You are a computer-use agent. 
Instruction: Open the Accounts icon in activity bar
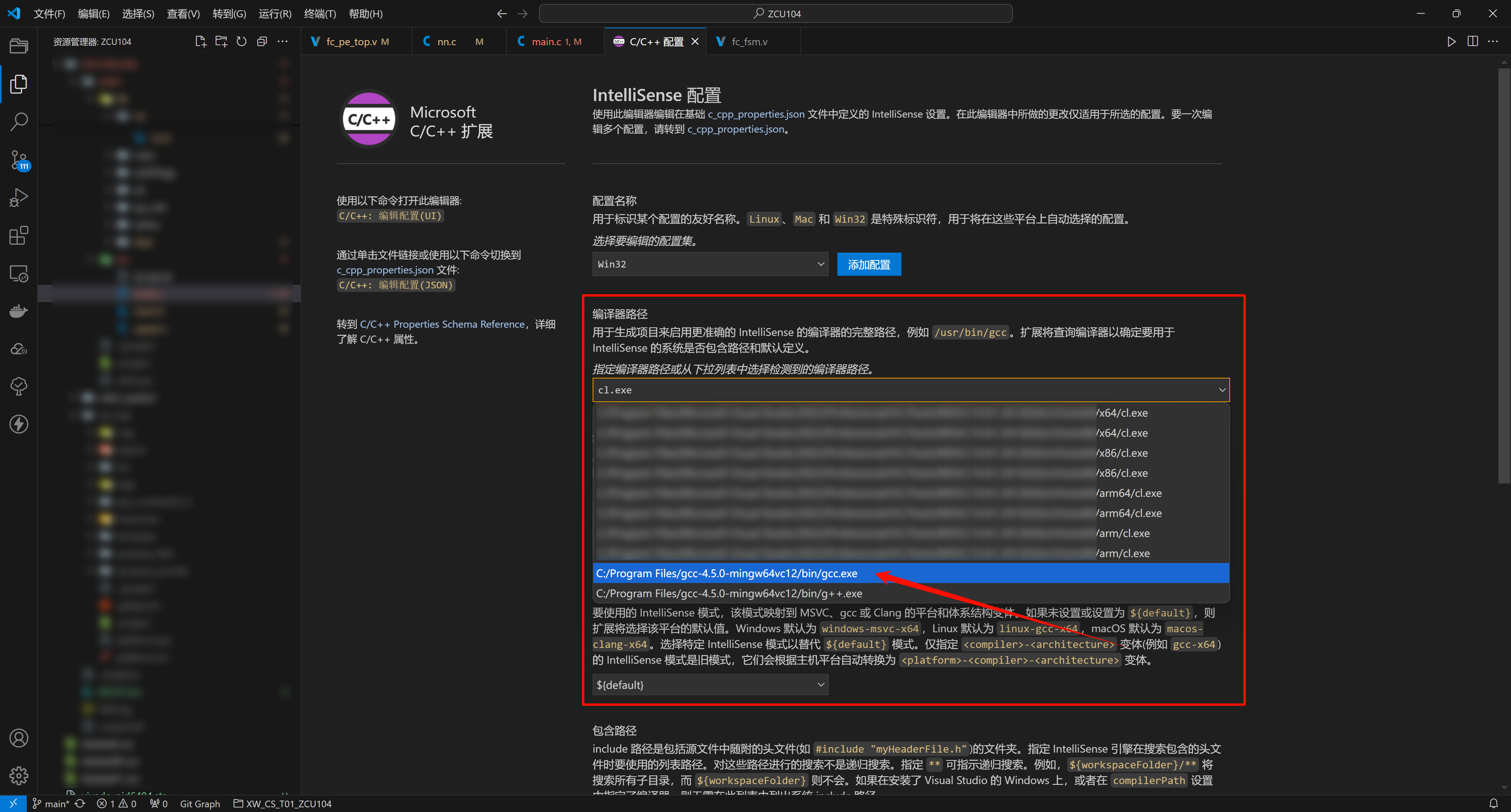pyautogui.click(x=19, y=738)
